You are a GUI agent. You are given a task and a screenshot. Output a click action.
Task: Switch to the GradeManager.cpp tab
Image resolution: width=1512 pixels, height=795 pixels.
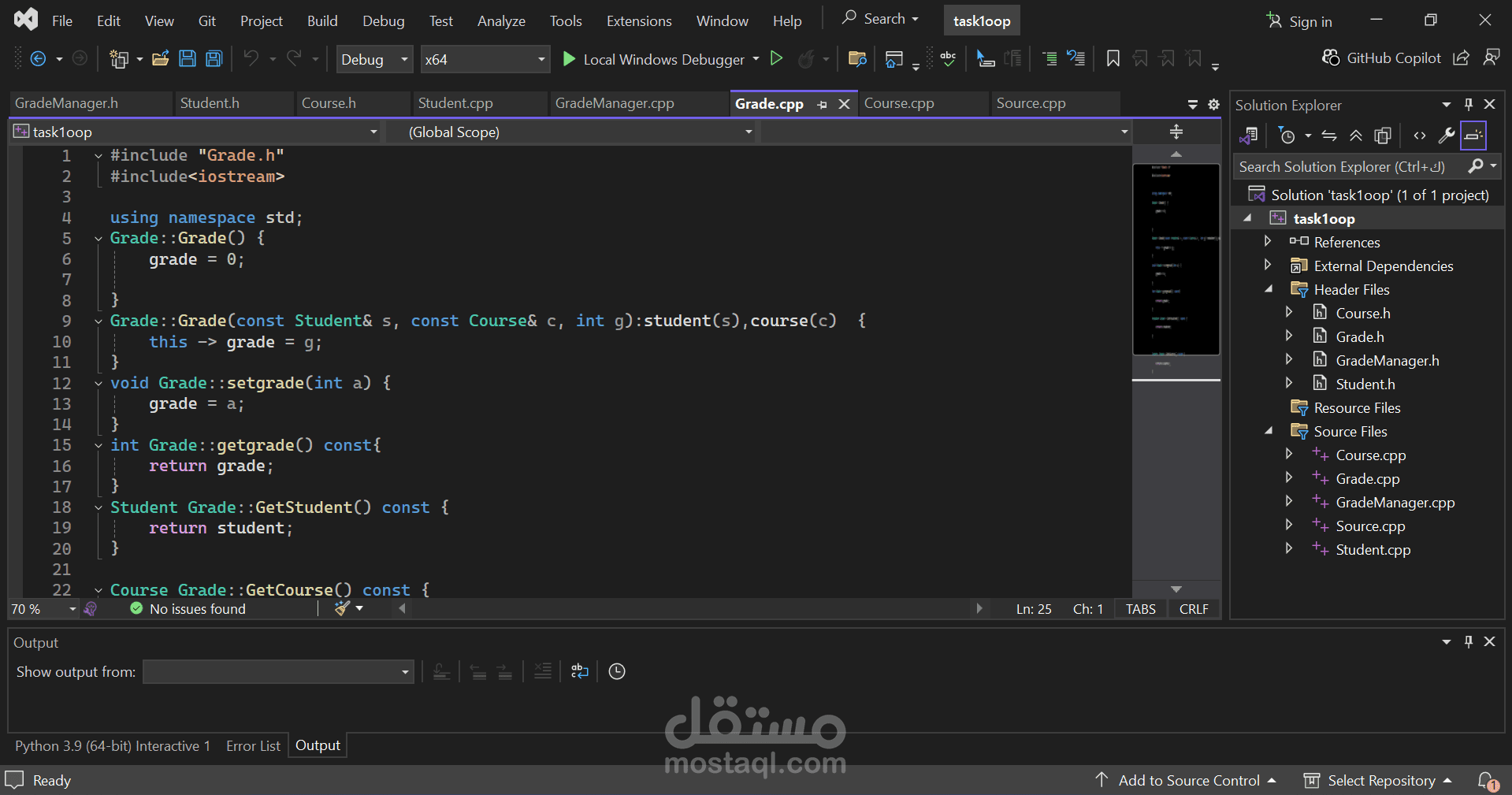615,103
